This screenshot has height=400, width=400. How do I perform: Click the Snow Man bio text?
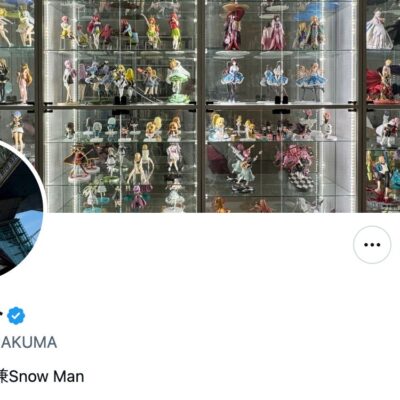tap(46, 377)
